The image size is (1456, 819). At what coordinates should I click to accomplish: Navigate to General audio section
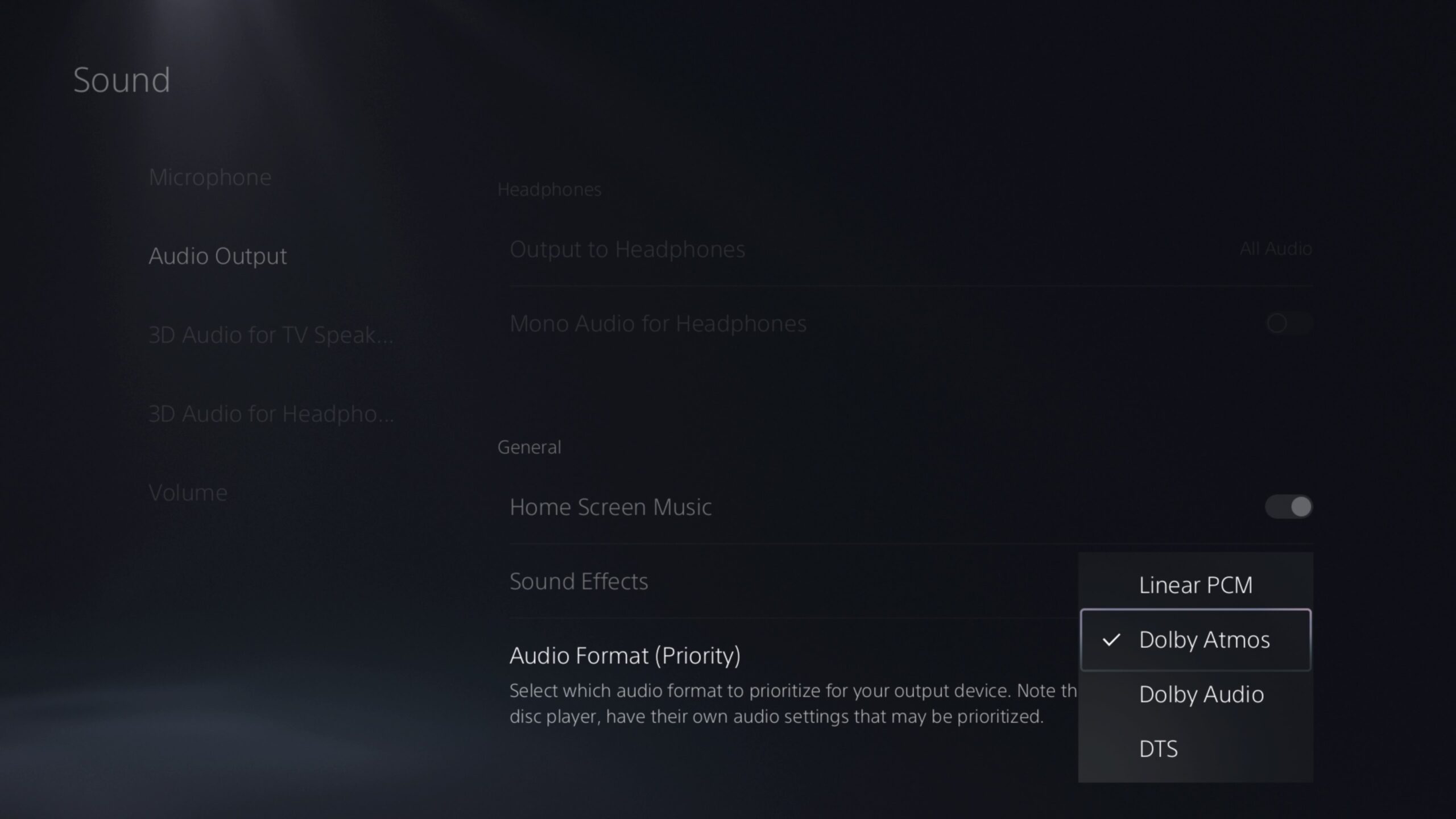coord(529,447)
